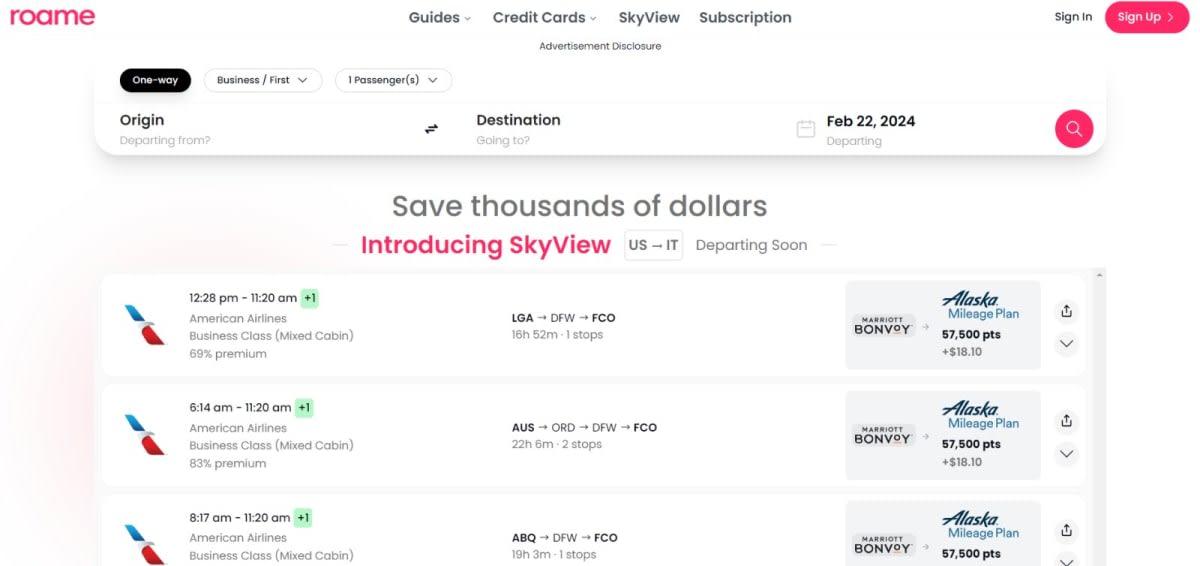Open the 1 Passenger(s) dropdown
This screenshot has height=566, width=1200.
point(392,80)
